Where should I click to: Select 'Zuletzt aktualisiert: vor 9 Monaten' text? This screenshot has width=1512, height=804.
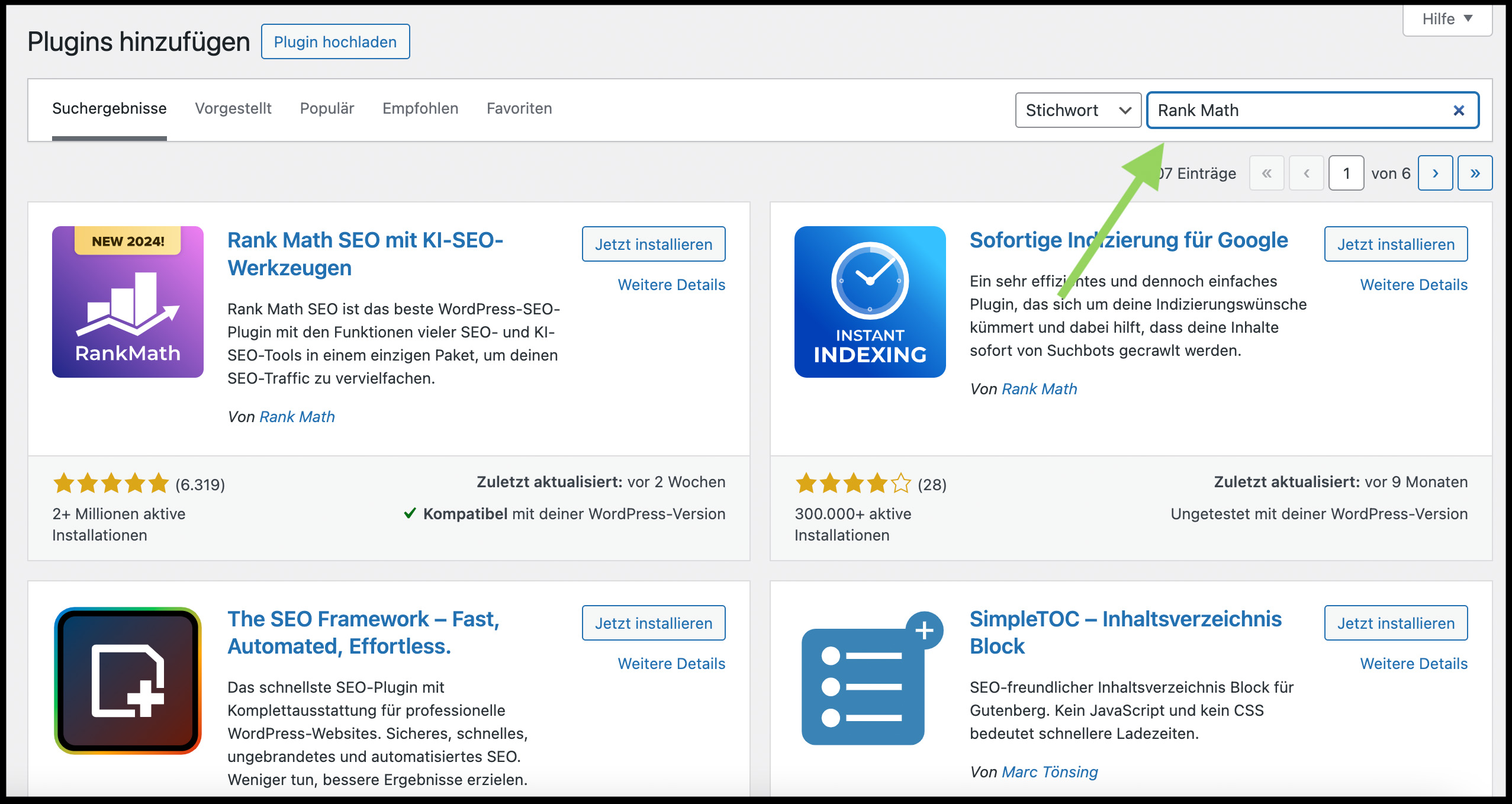[x=1341, y=482]
